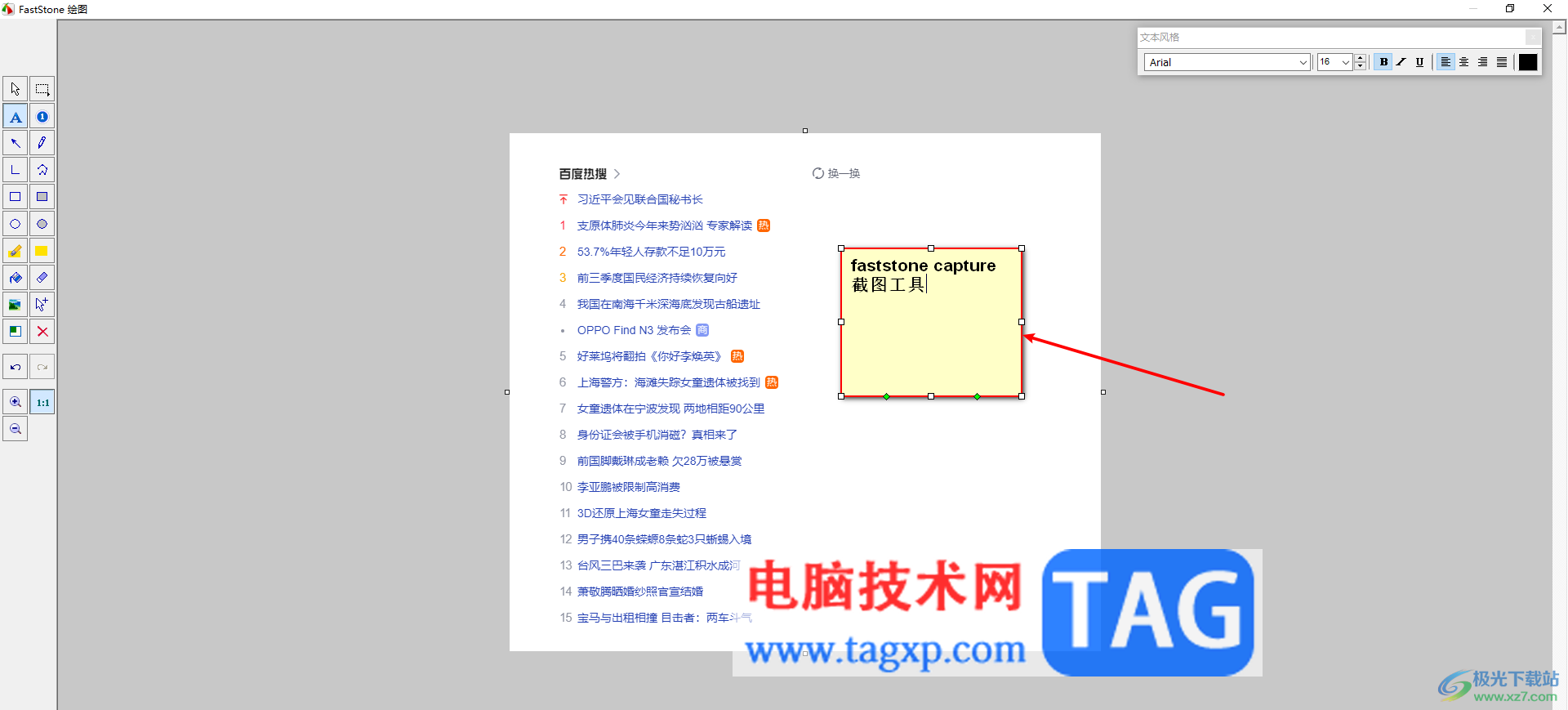Restore down the FastStone 绘图 window
Image resolution: width=1568 pixels, height=710 pixels.
click(x=1510, y=9)
